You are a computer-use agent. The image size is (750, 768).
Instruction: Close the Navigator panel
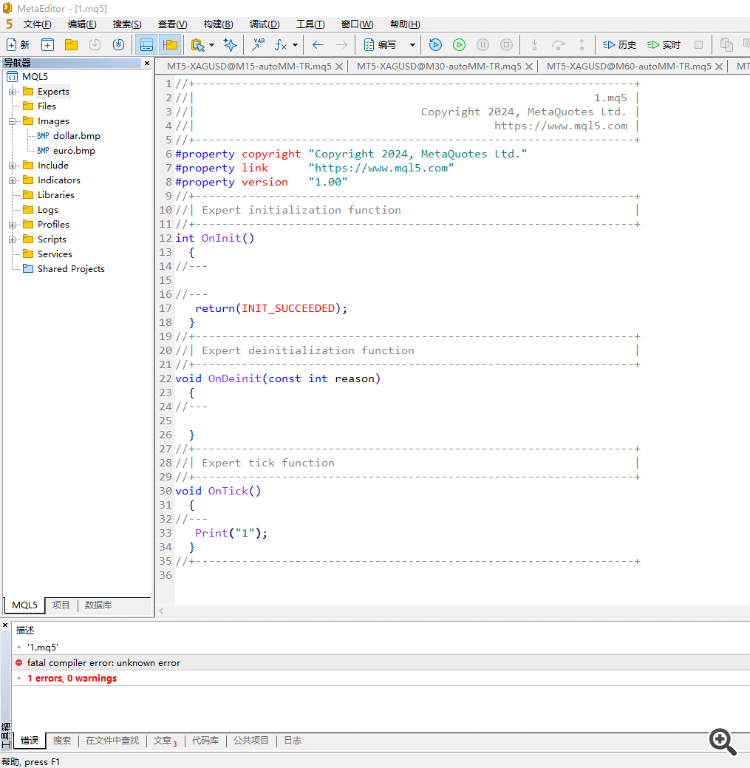pos(147,63)
